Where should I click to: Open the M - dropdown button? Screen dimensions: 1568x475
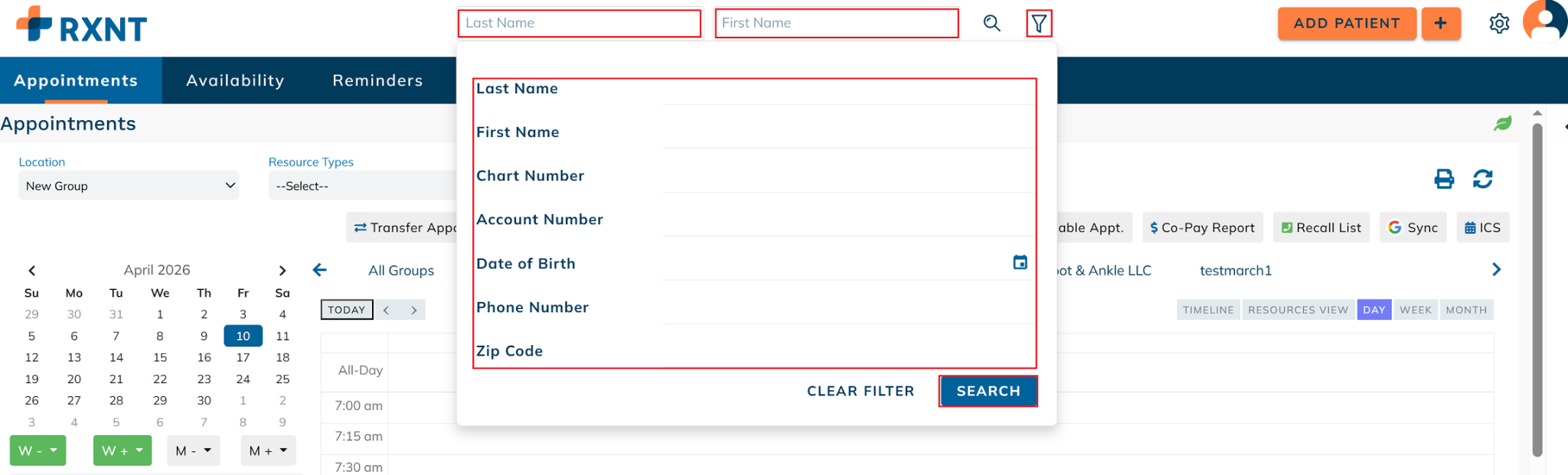point(193,451)
